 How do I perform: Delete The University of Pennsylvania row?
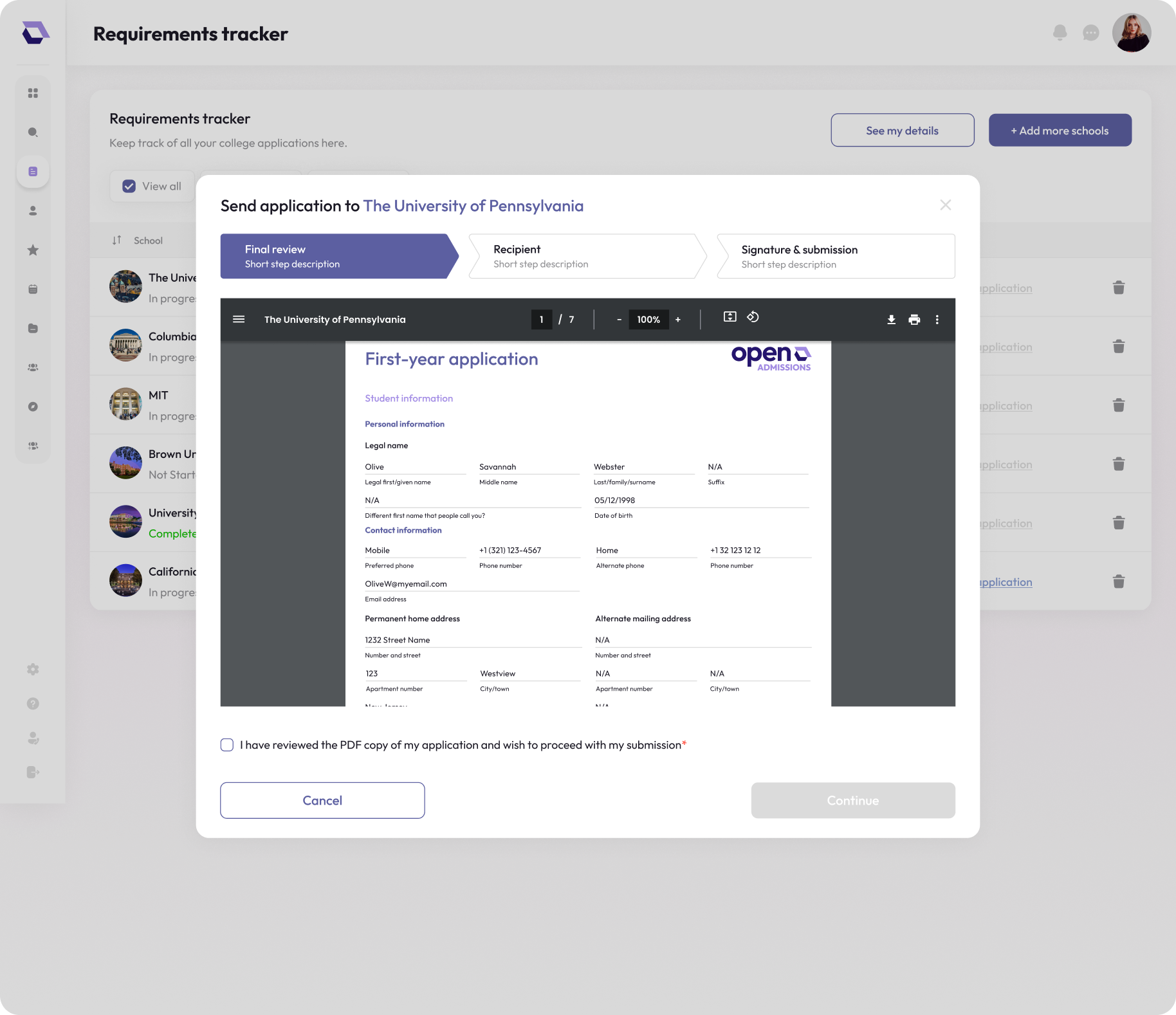pyautogui.click(x=1119, y=288)
